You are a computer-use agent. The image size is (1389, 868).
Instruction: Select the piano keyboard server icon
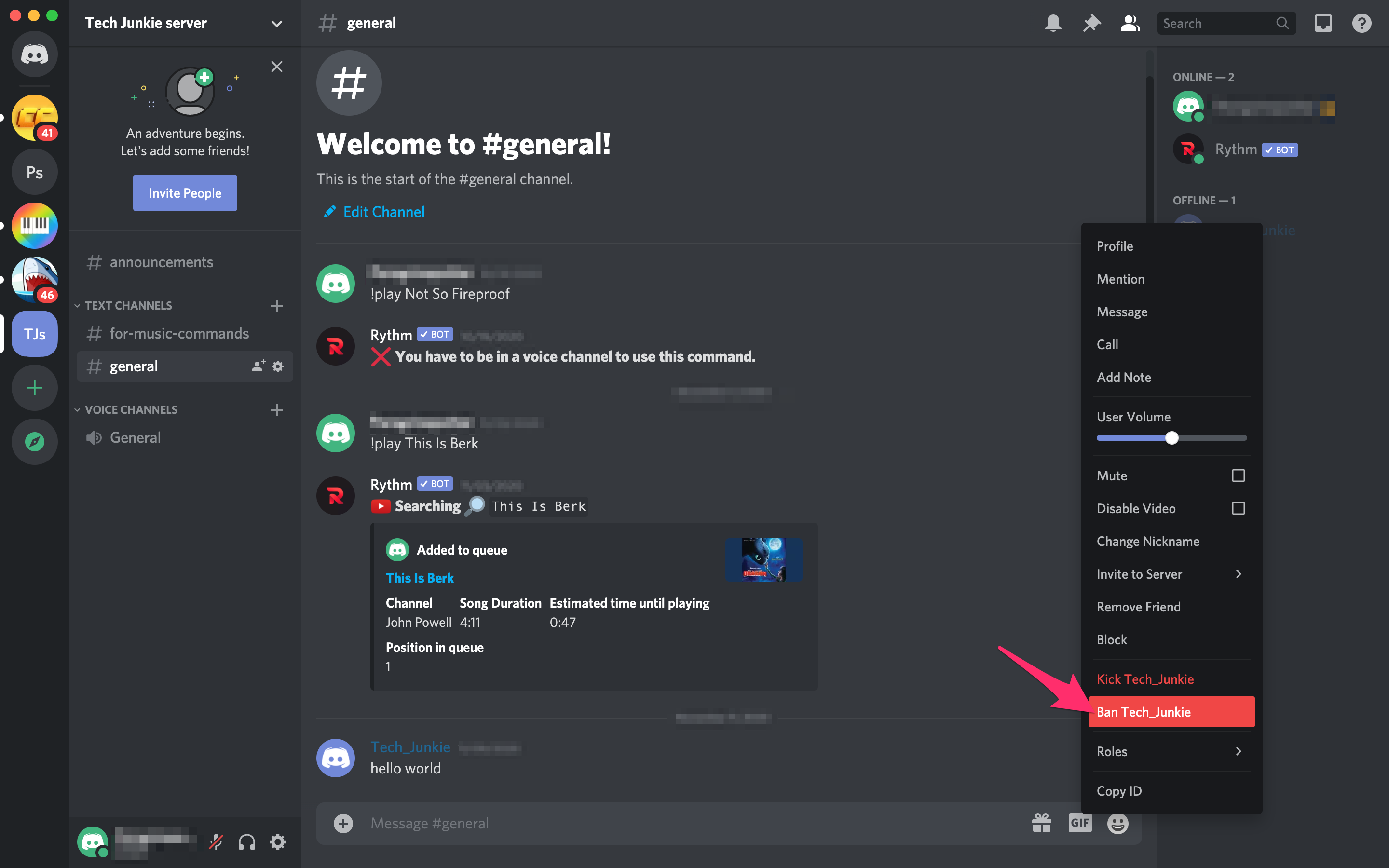34,226
